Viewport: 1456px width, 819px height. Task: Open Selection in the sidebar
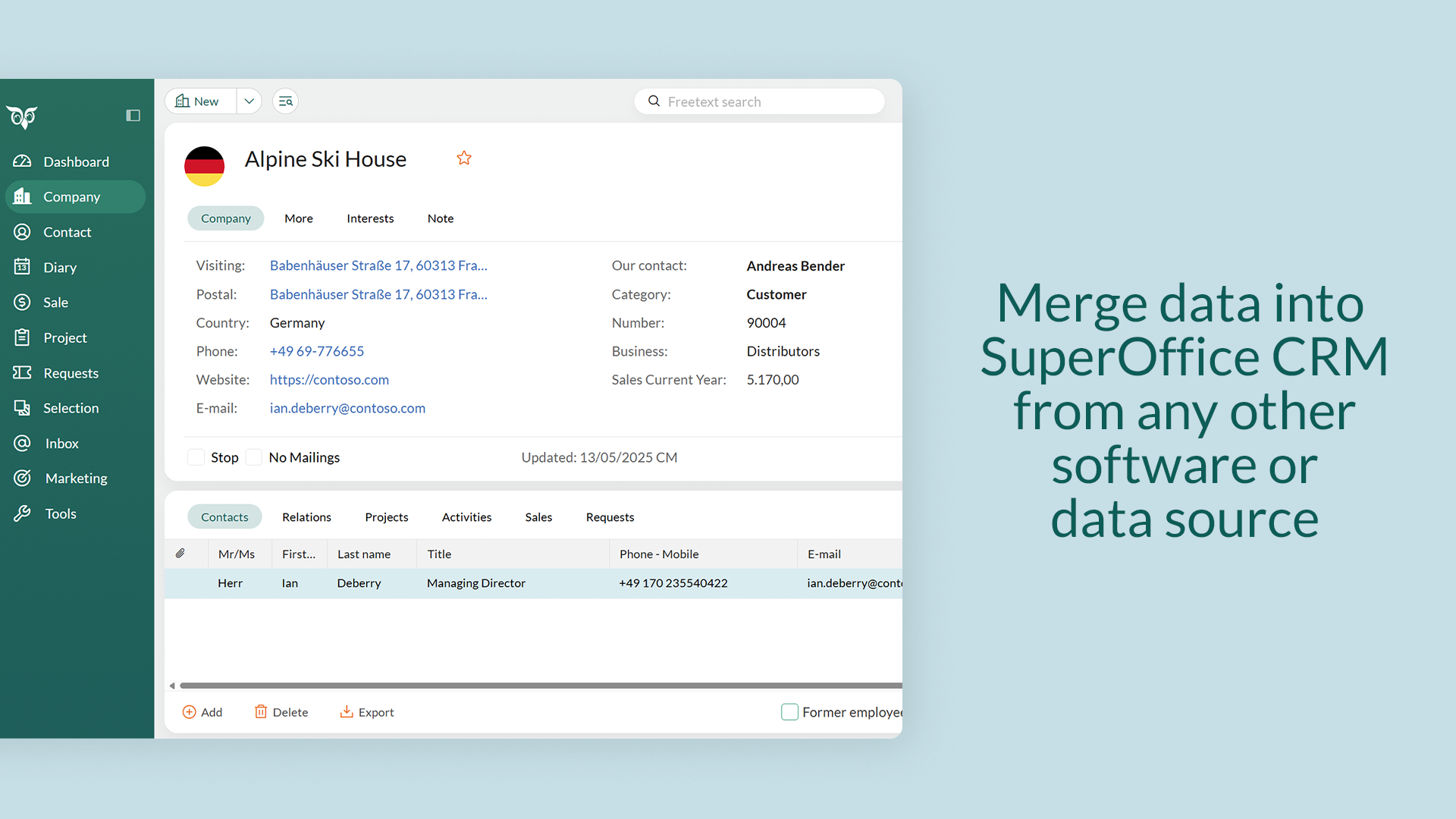coord(75,408)
